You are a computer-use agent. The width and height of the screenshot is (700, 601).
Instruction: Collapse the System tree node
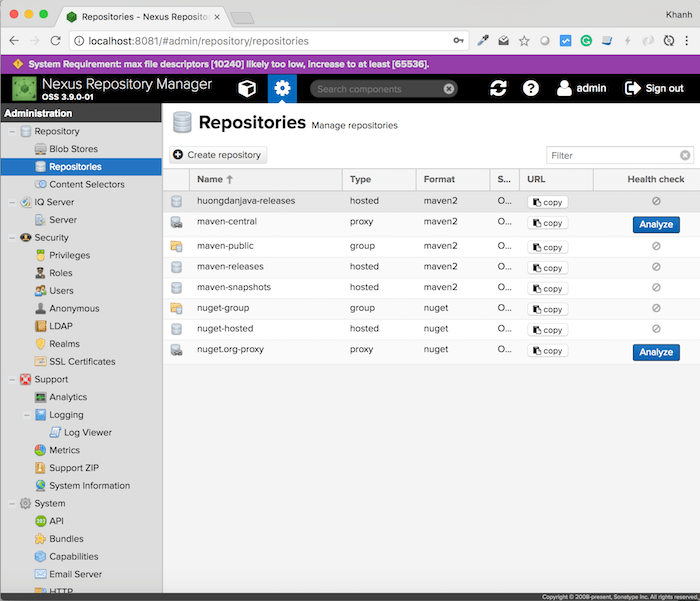pyautogui.click(x=12, y=504)
